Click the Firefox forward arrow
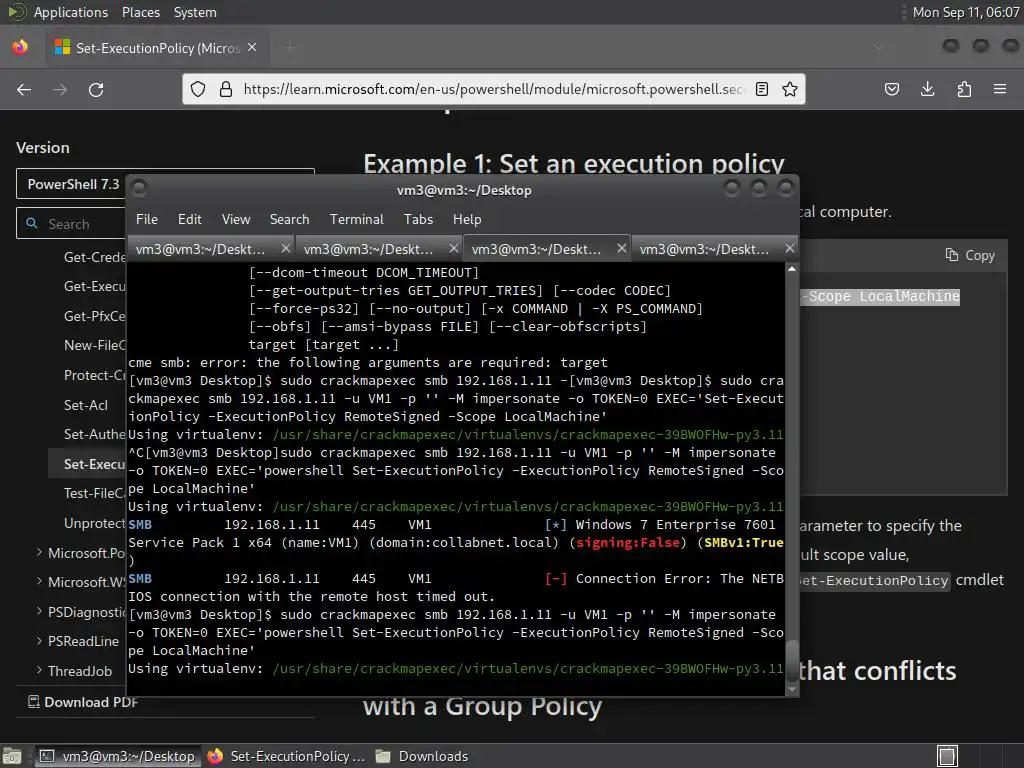Image resolution: width=1024 pixels, height=768 pixels. coord(60,89)
